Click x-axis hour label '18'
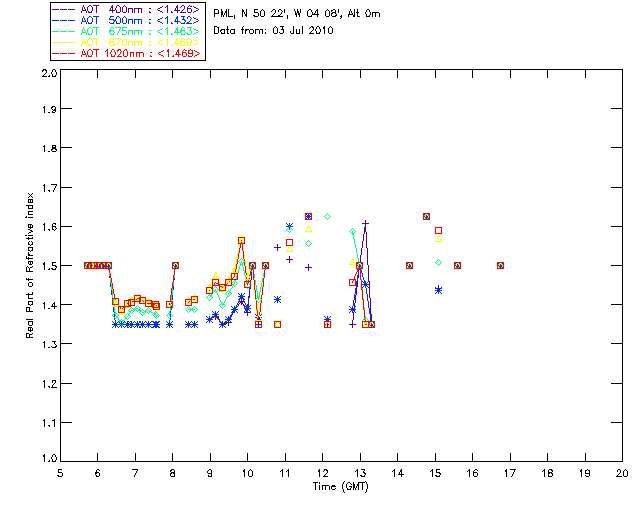 (x=547, y=473)
